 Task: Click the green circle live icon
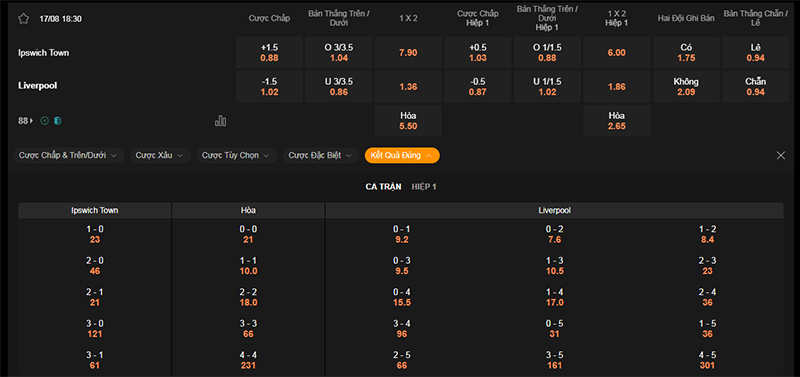click(44, 121)
